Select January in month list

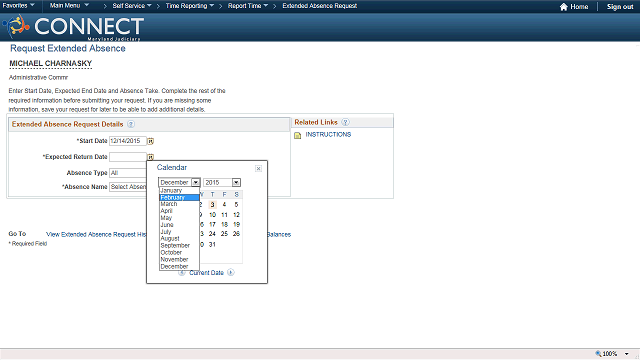(x=179, y=191)
